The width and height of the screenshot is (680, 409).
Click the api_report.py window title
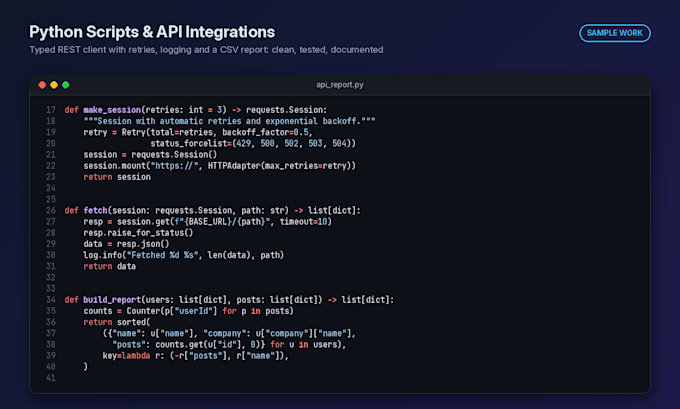coord(340,85)
